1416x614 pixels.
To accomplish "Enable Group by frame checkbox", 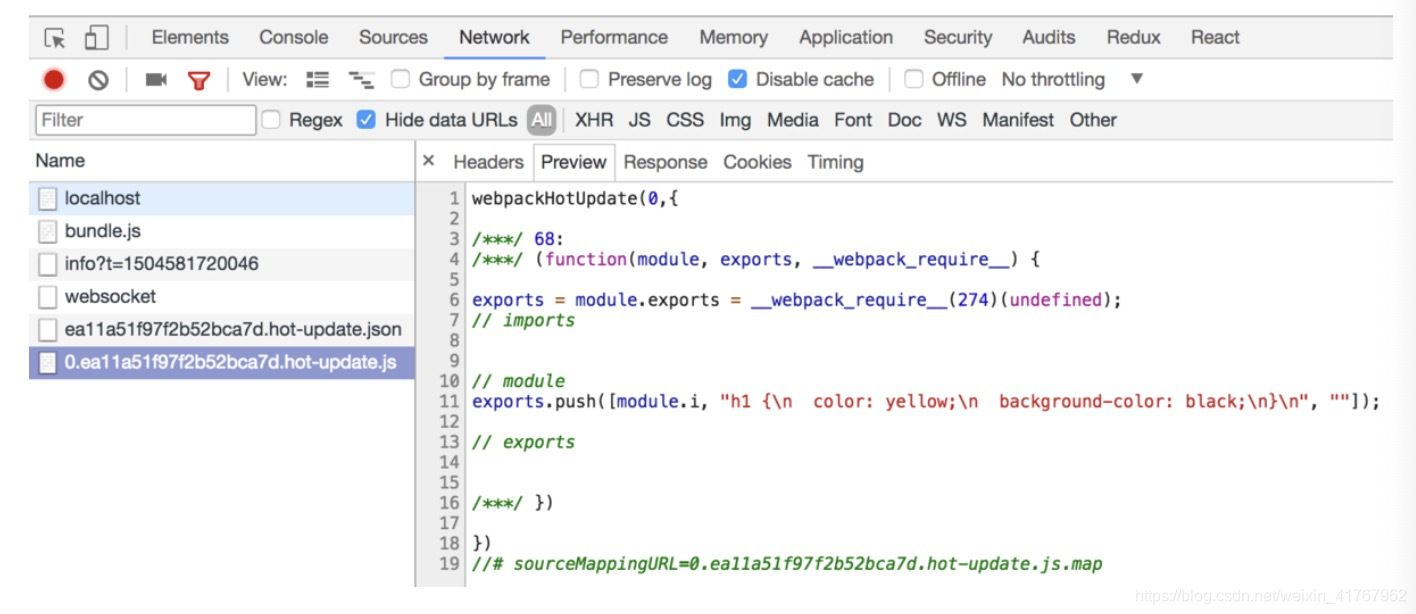I will coord(400,79).
